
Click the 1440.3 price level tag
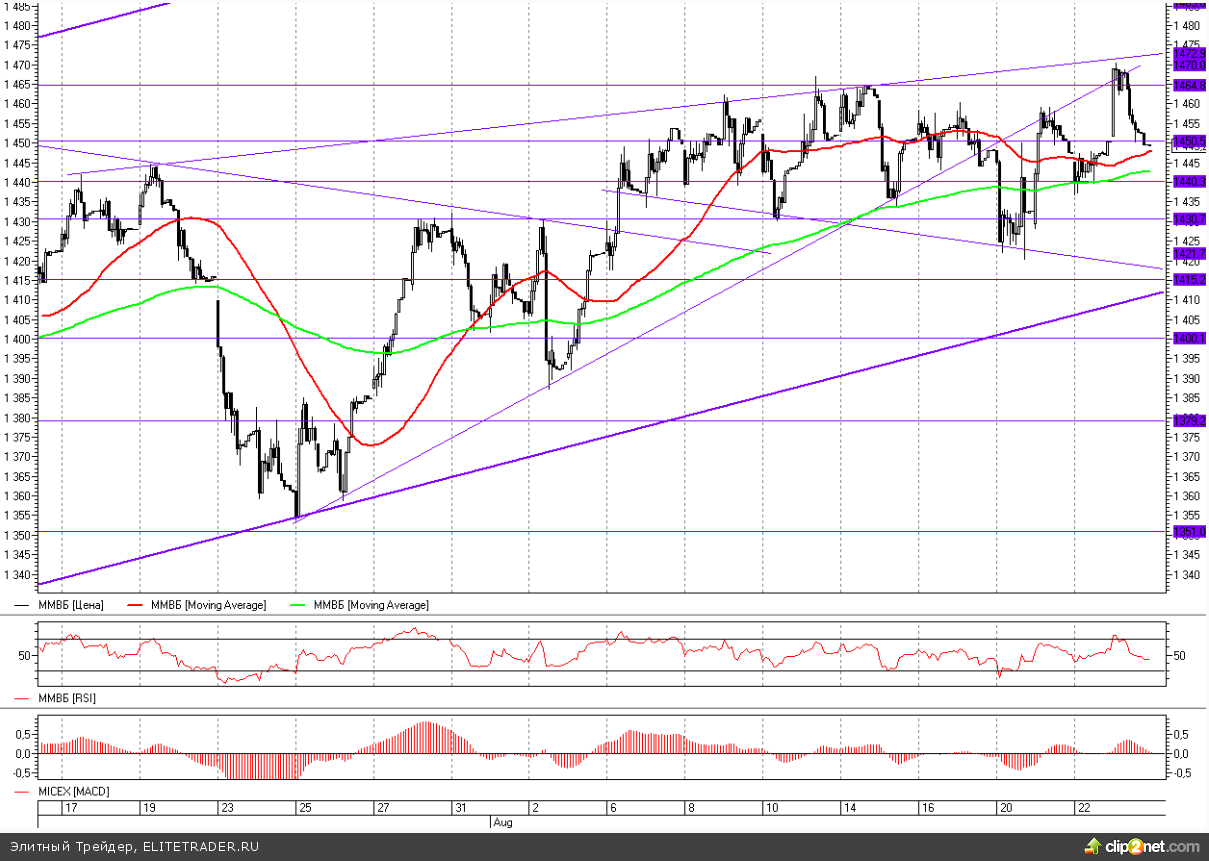coord(1189,181)
